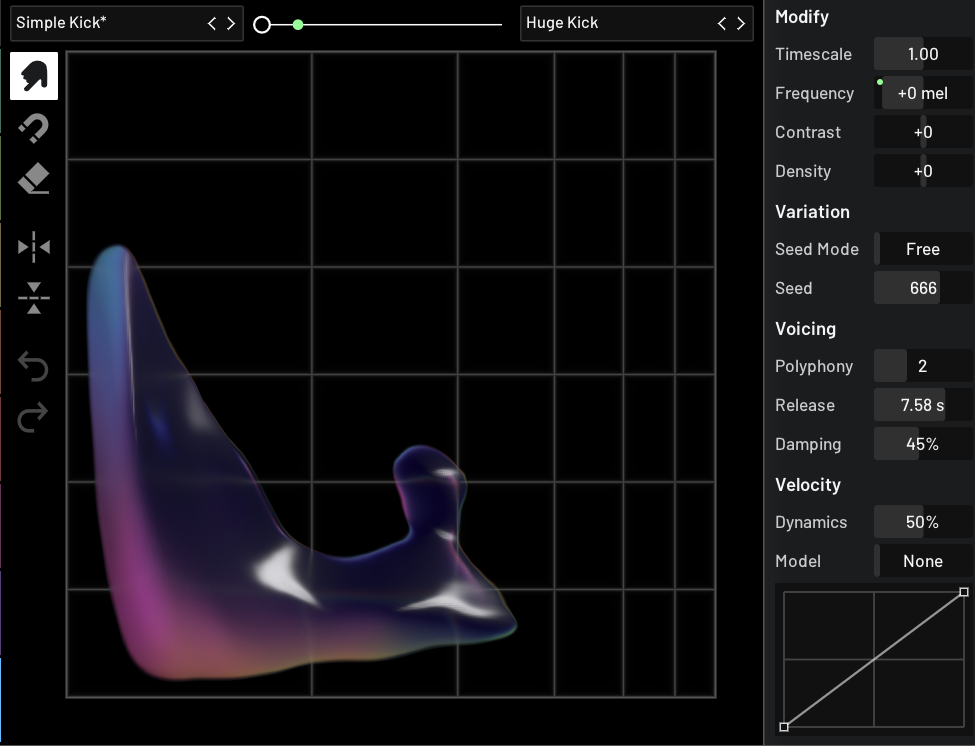The height and width of the screenshot is (746, 975).
Task: Click the Damping label
Action: pyautogui.click(x=808, y=444)
